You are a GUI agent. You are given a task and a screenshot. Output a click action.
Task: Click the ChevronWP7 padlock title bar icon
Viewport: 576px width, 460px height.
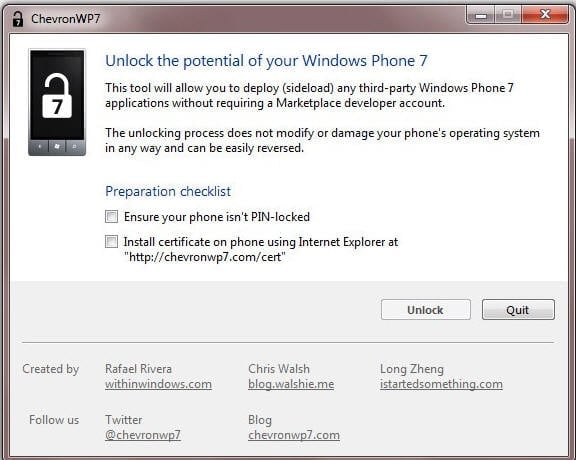17,18
